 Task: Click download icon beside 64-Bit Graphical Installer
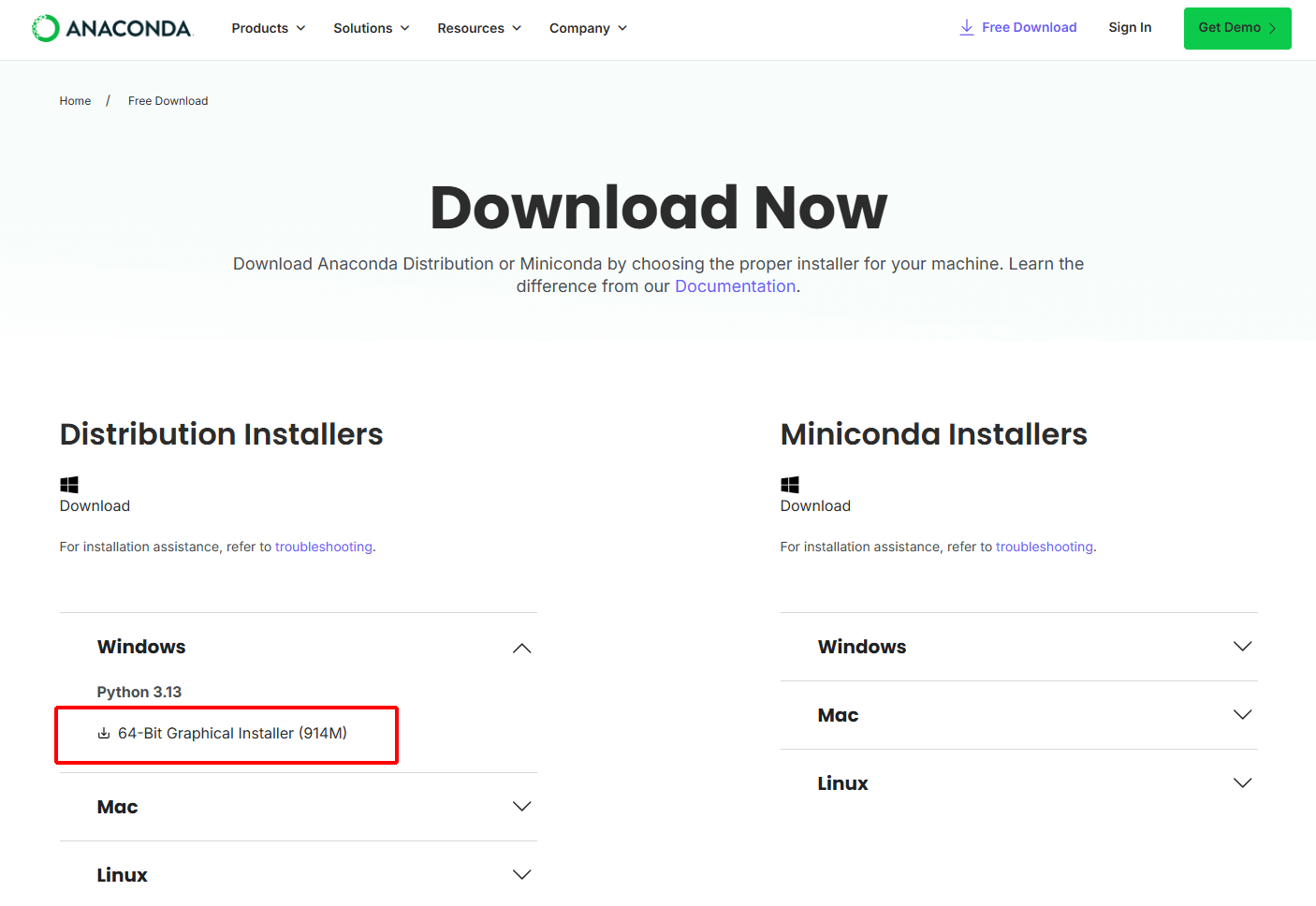pos(104,733)
